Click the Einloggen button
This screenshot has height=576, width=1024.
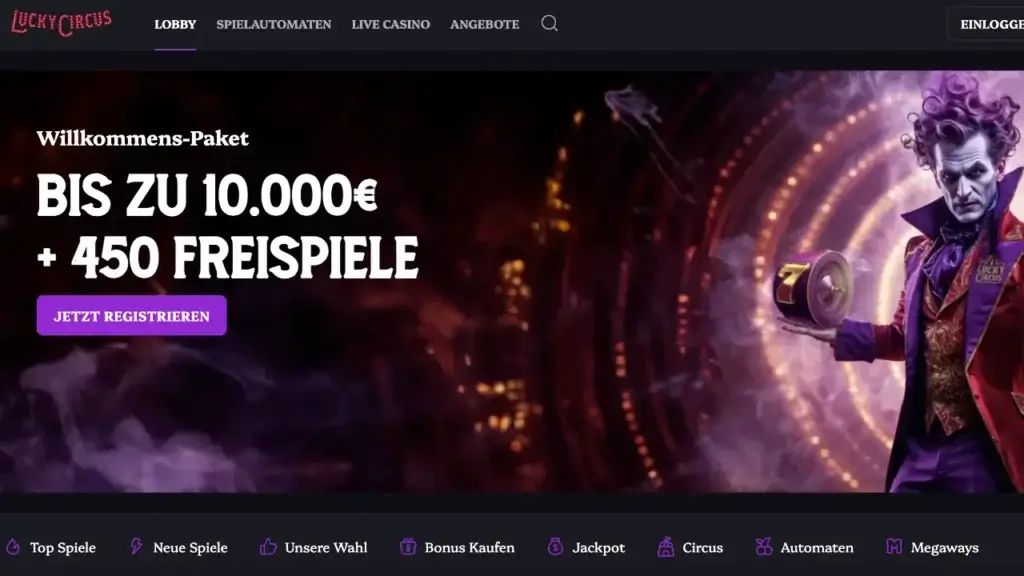pos(986,24)
